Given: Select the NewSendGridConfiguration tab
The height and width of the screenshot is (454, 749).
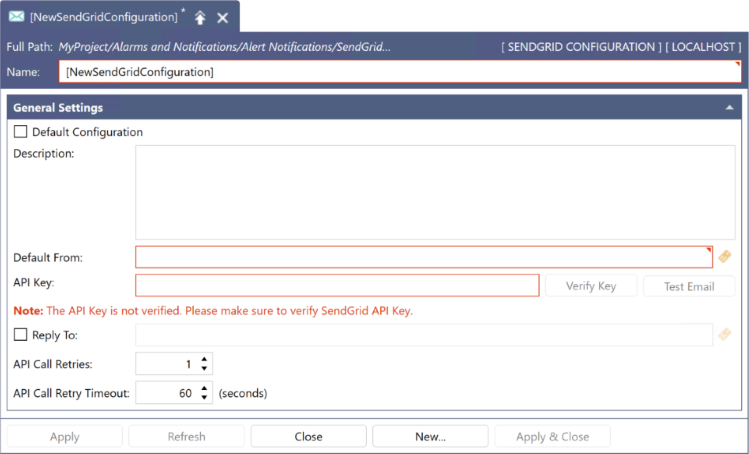Looking at the screenshot, I should click(x=104, y=17).
